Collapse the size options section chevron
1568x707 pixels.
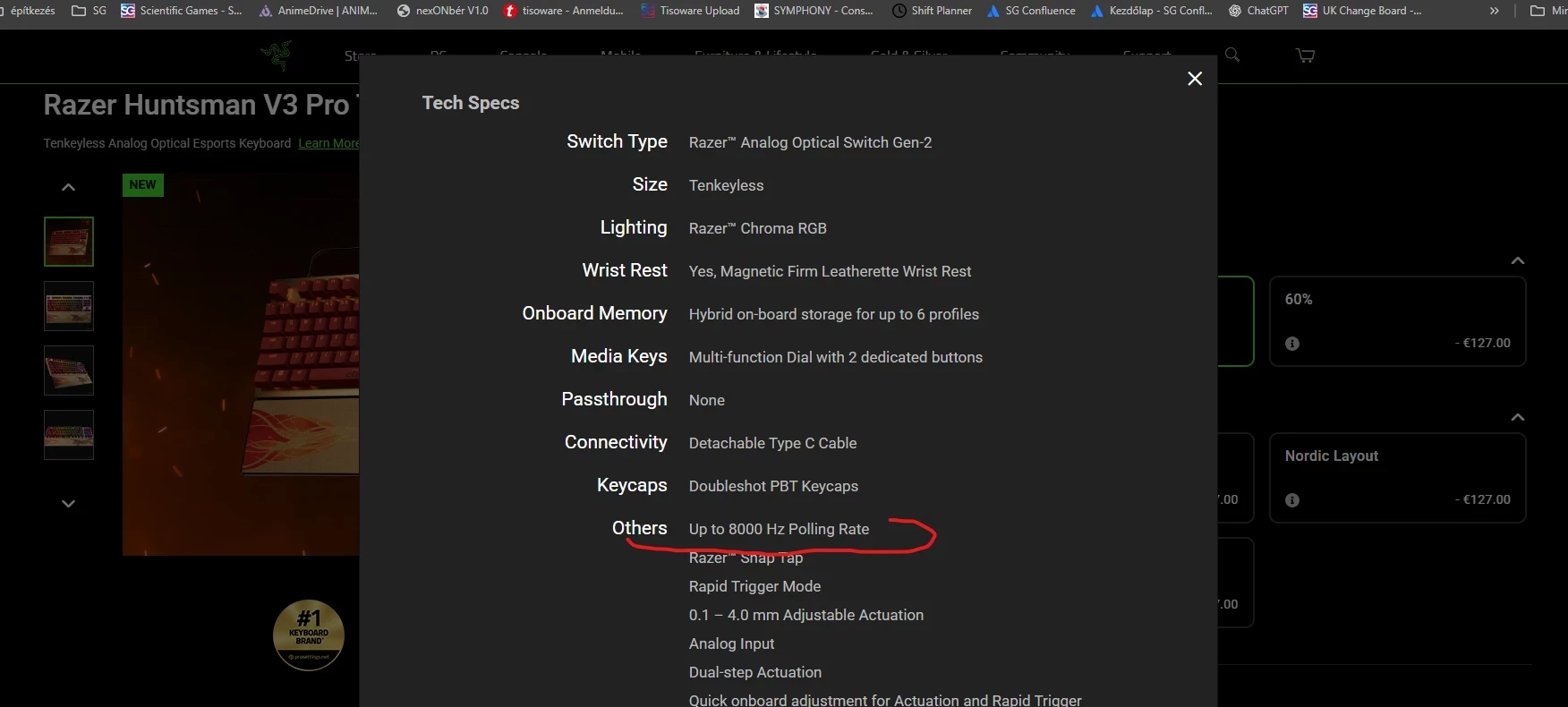point(1518,260)
